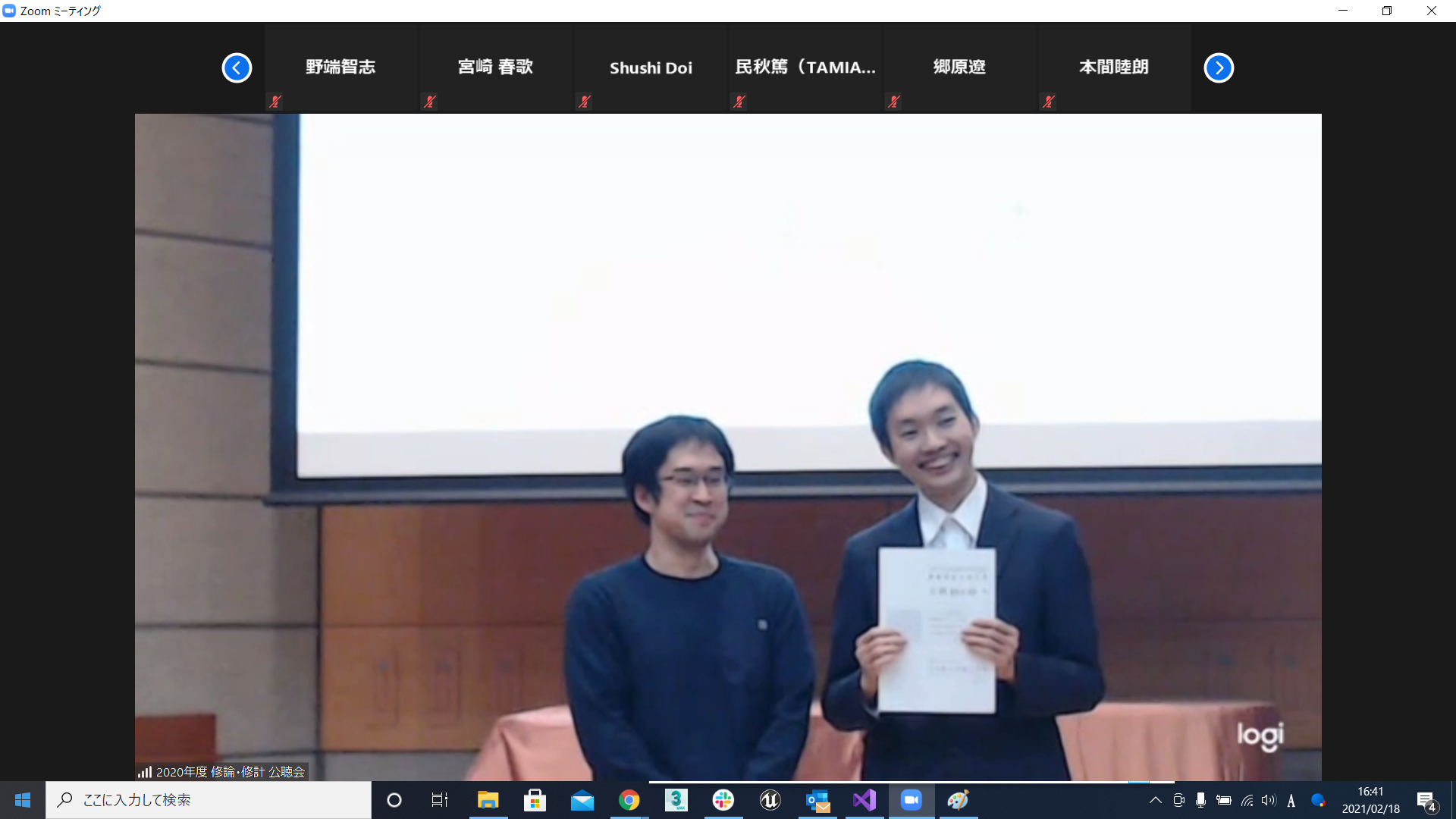Click the taskbar search box
Image resolution: width=1456 pixels, height=819 pixels.
tap(209, 800)
